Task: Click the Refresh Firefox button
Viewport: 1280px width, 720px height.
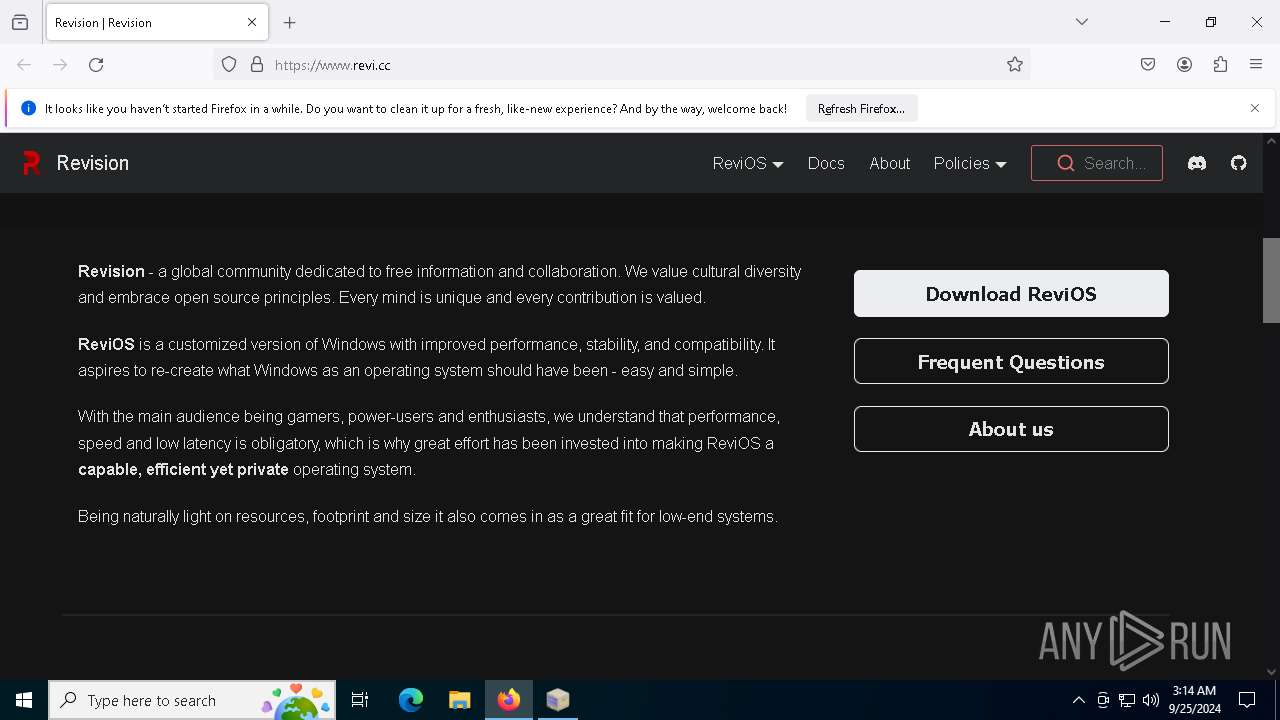Action: pyautogui.click(x=861, y=108)
